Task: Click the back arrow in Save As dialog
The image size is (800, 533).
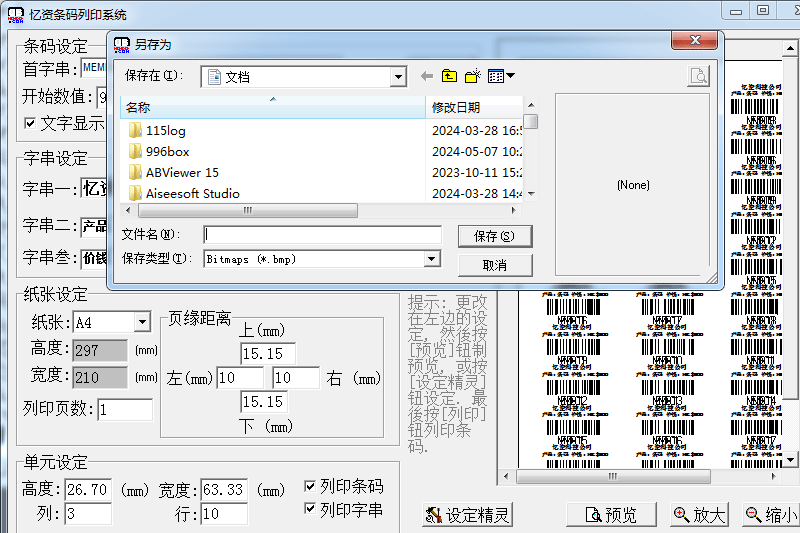Action: (427, 77)
